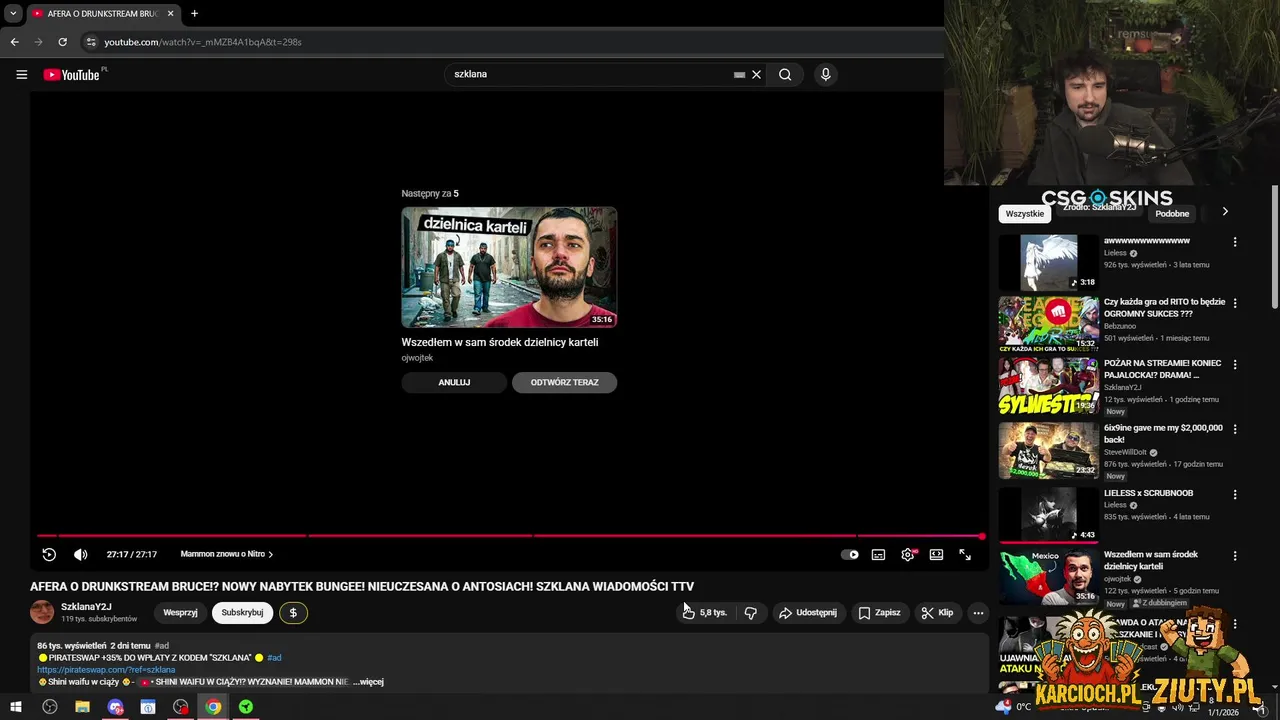Seek on the red video progress bar
1280x720 pixels.
pyautogui.click(x=510, y=536)
